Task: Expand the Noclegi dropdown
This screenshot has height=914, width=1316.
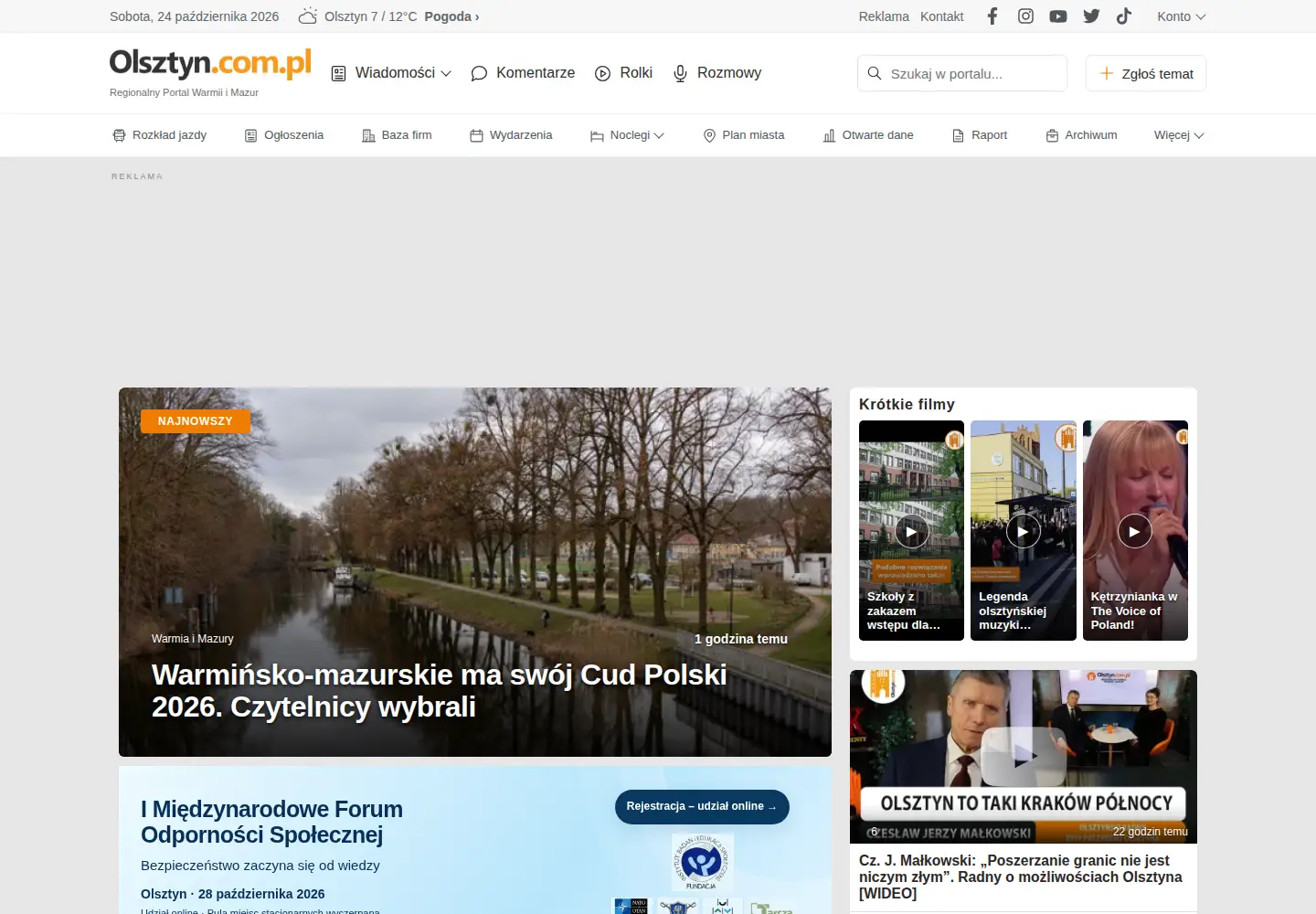Action: point(627,135)
